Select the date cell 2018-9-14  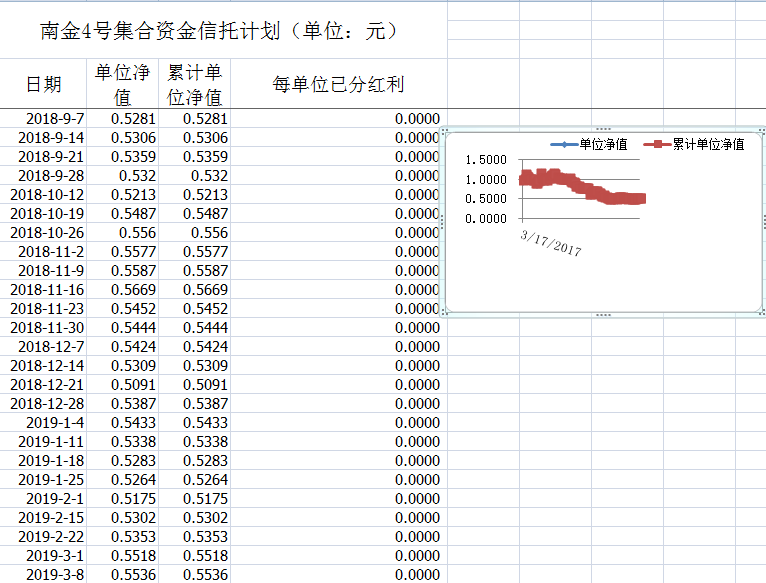[43, 137]
